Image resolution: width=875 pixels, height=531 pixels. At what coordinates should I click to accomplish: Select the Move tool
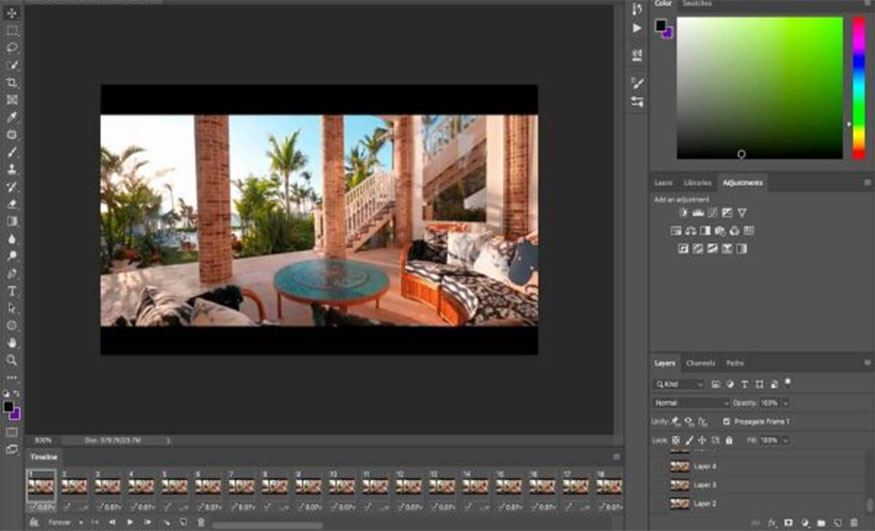click(12, 13)
